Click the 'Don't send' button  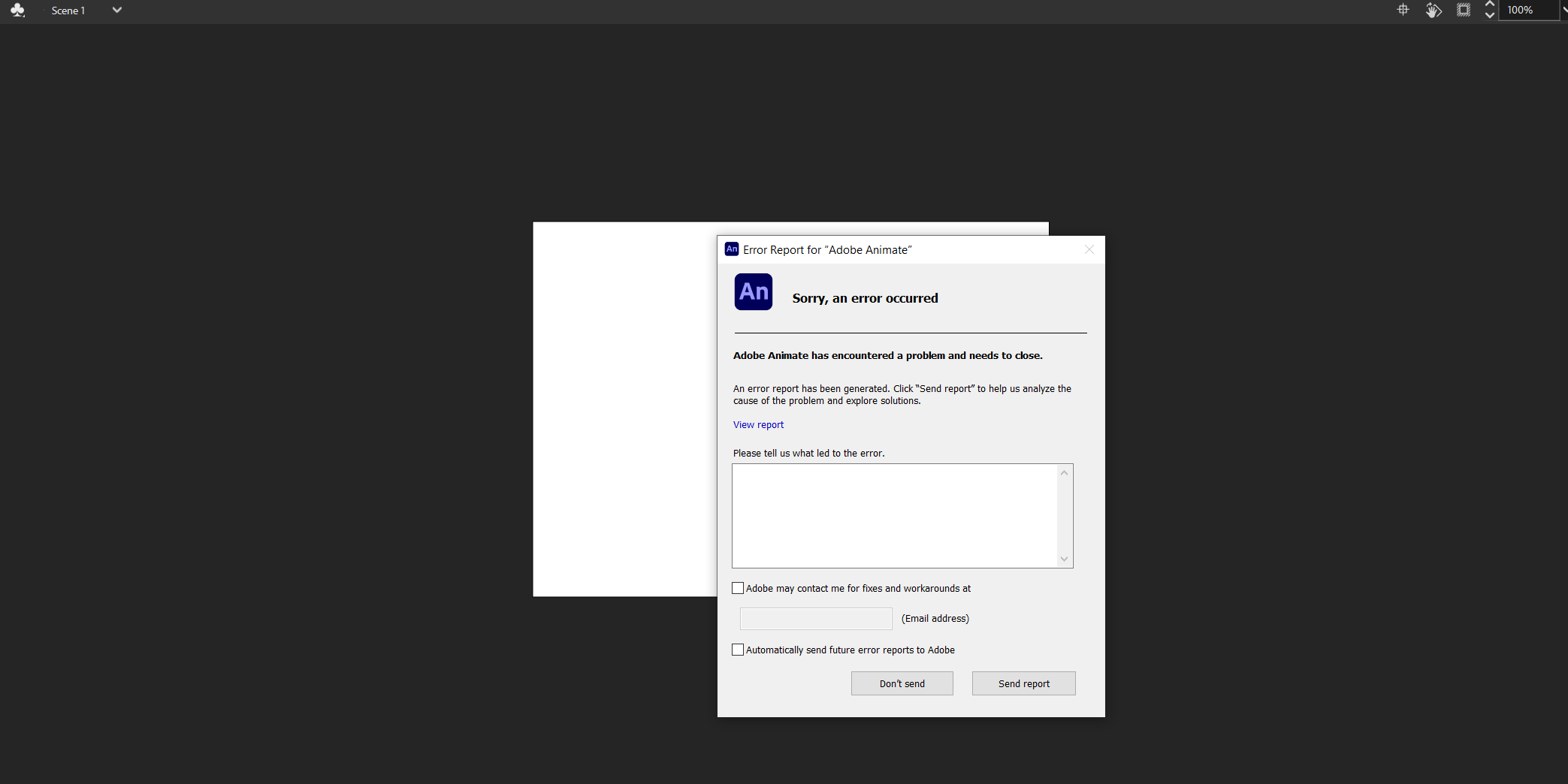click(x=902, y=683)
